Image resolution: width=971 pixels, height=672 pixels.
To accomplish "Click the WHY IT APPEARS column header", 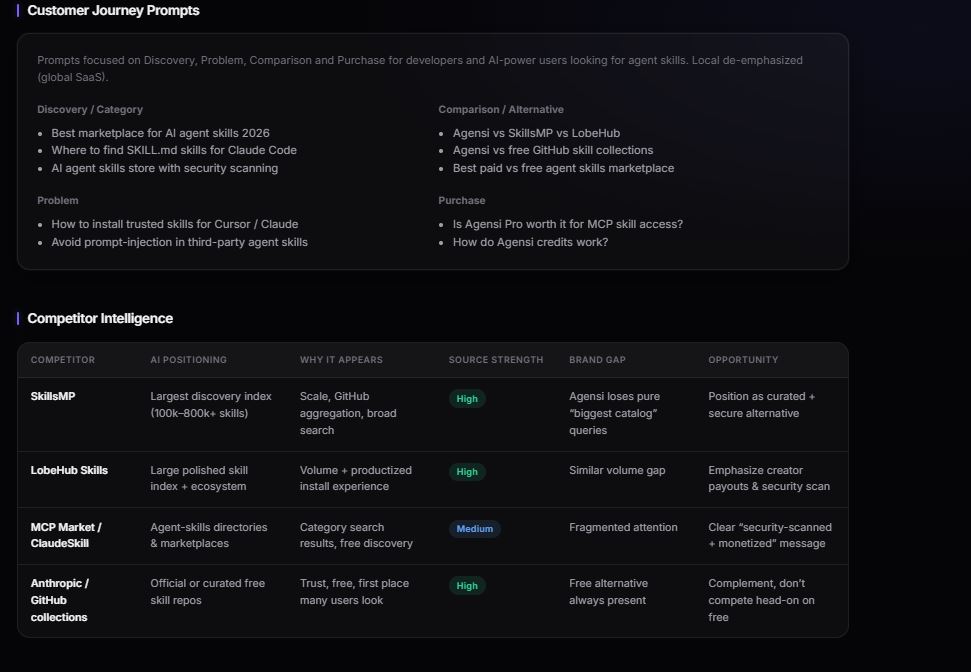I will click(341, 360).
